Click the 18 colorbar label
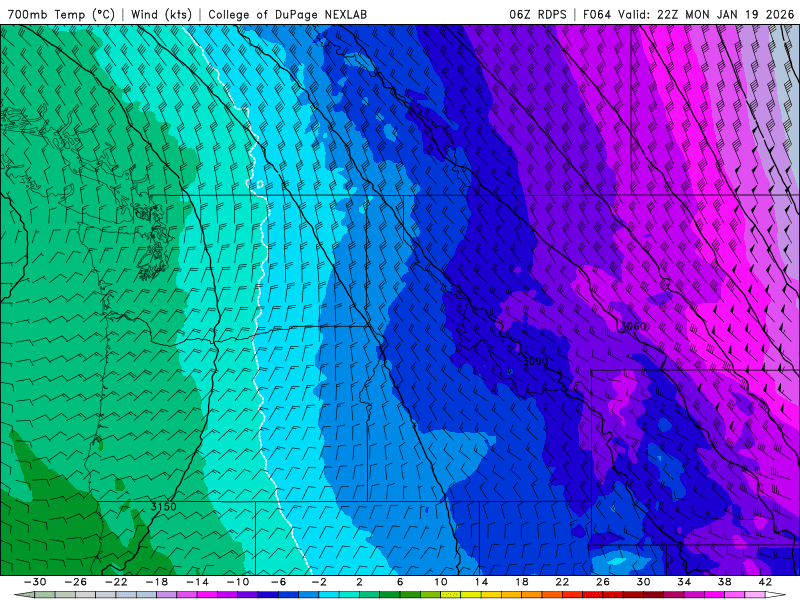Image resolution: width=800 pixels, height=600 pixels. point(521,582)
